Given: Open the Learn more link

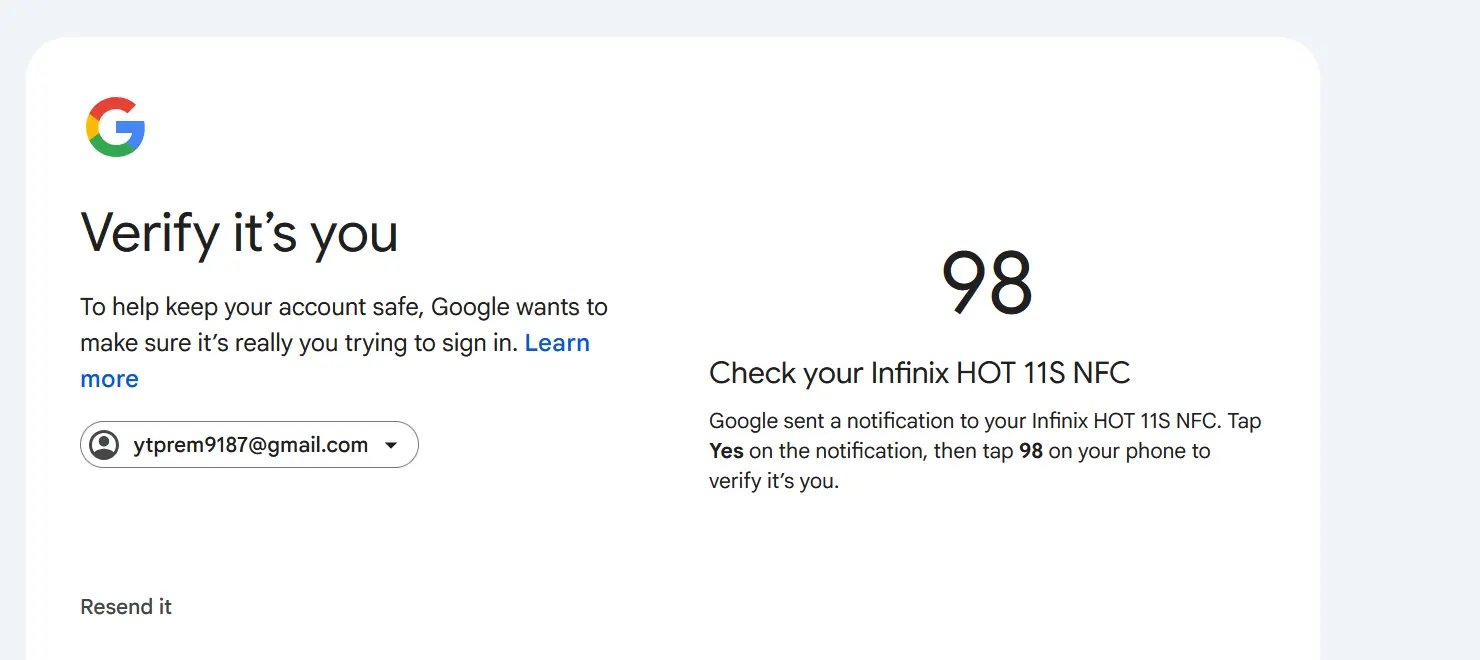Looking at the screenshot, I should coord(335,361).
